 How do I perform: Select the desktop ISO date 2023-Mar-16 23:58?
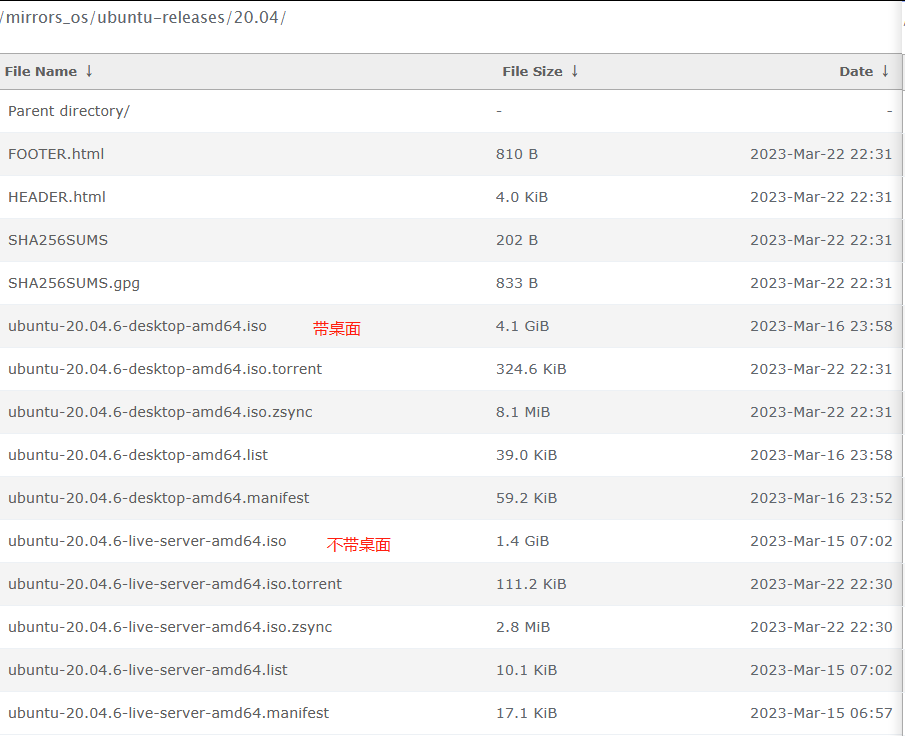click(821, 326)
